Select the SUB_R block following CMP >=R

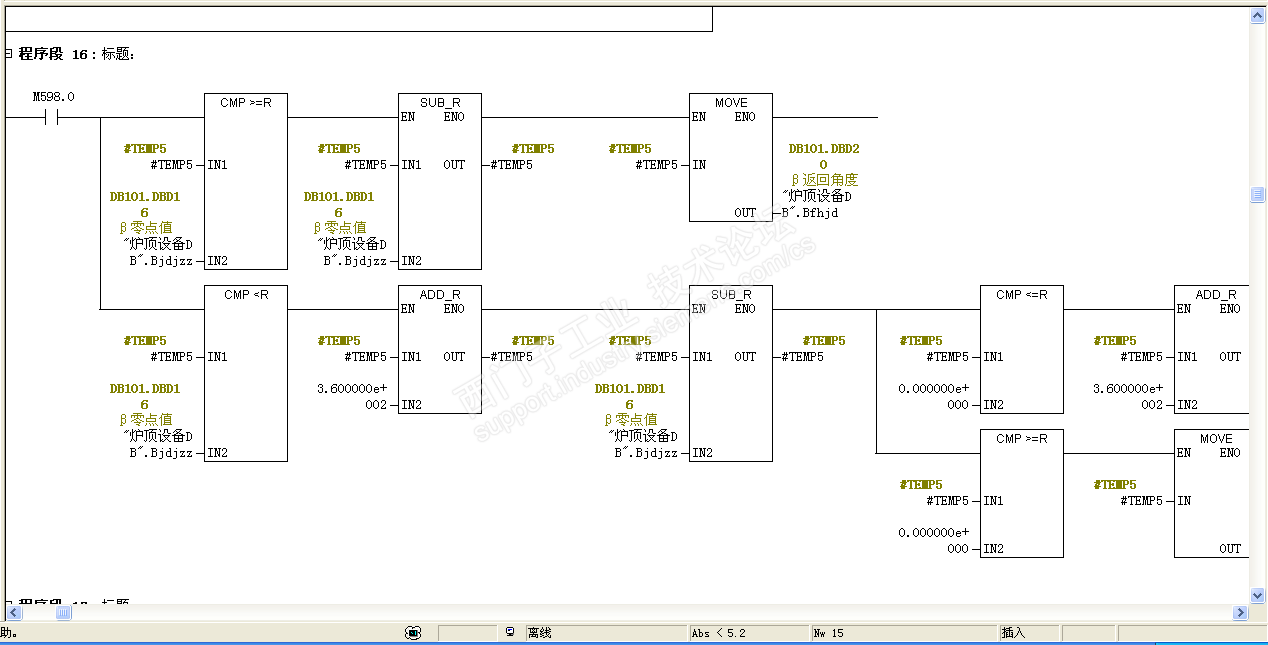click(x=440, y=182)
